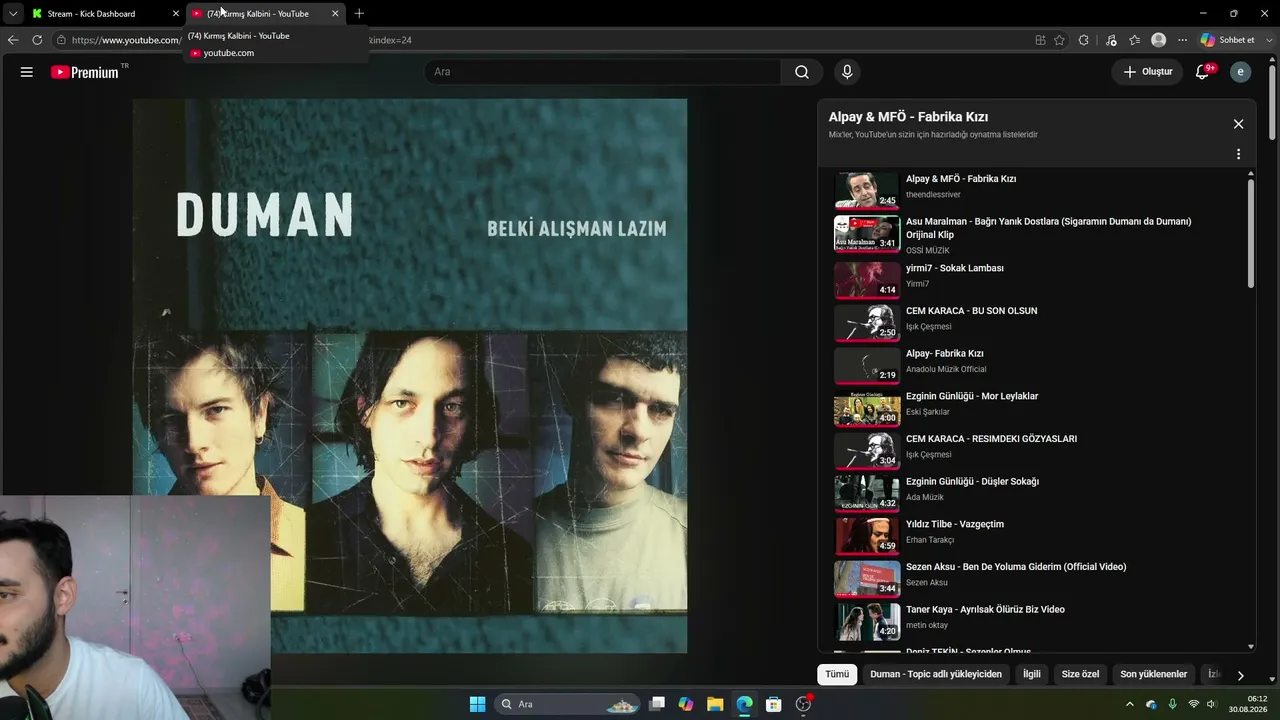1280x720 pixels.
Task: Open the taskbar clock and date
Action: coord(1249,704)
